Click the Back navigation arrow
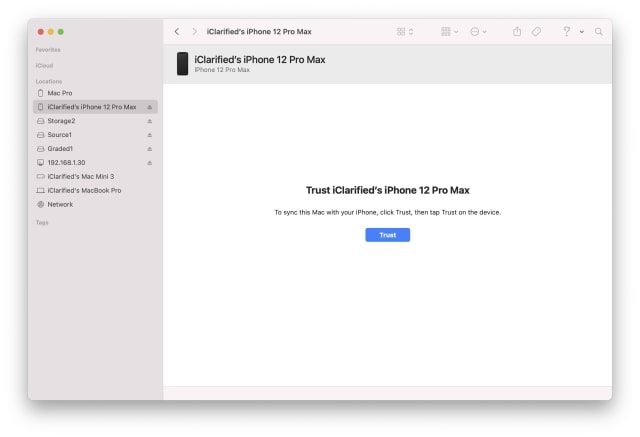 tap(177, 32)
